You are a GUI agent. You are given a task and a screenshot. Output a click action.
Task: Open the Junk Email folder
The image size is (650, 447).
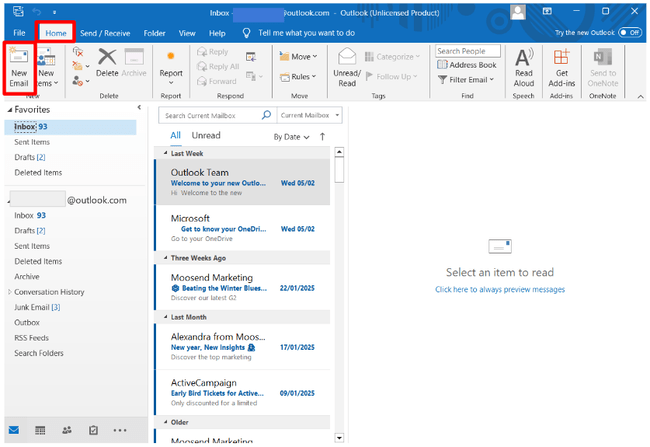pyautogui.click(x=37, y=307)
